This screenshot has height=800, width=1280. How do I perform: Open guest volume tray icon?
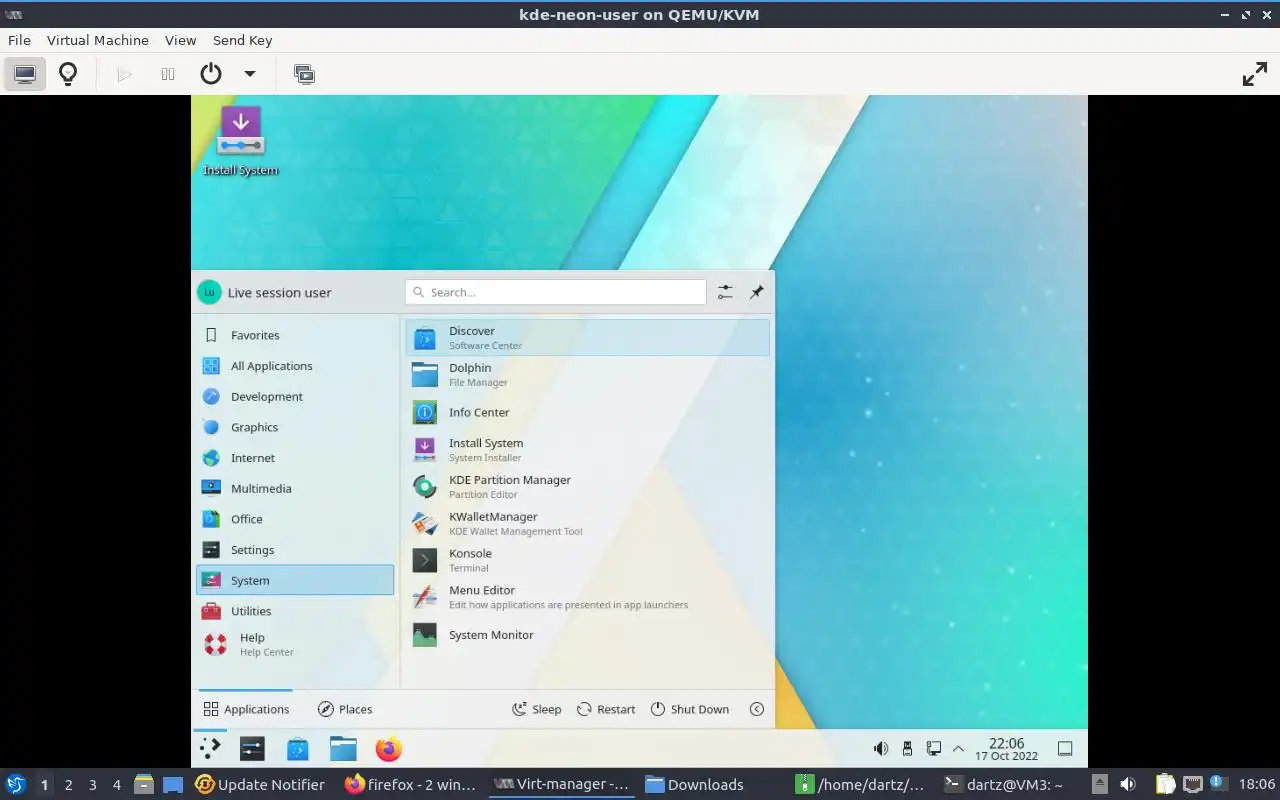pos(881,748)
